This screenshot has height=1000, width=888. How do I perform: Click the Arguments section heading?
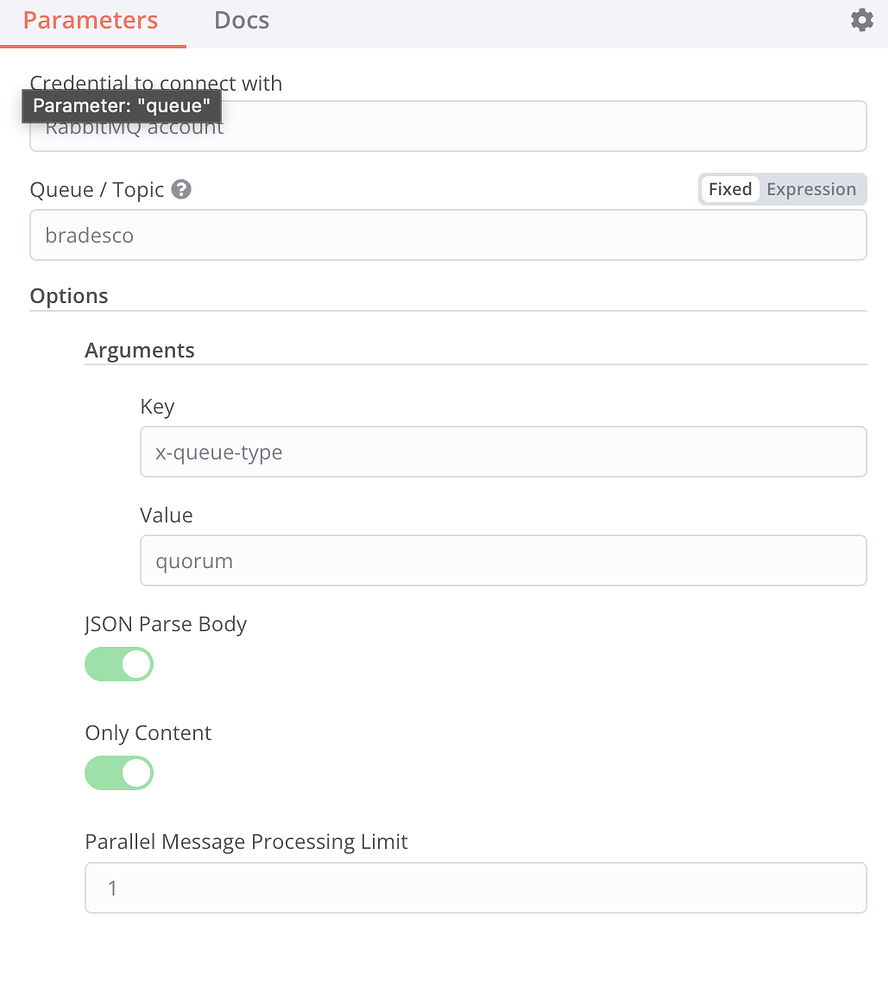pos(139,350)
